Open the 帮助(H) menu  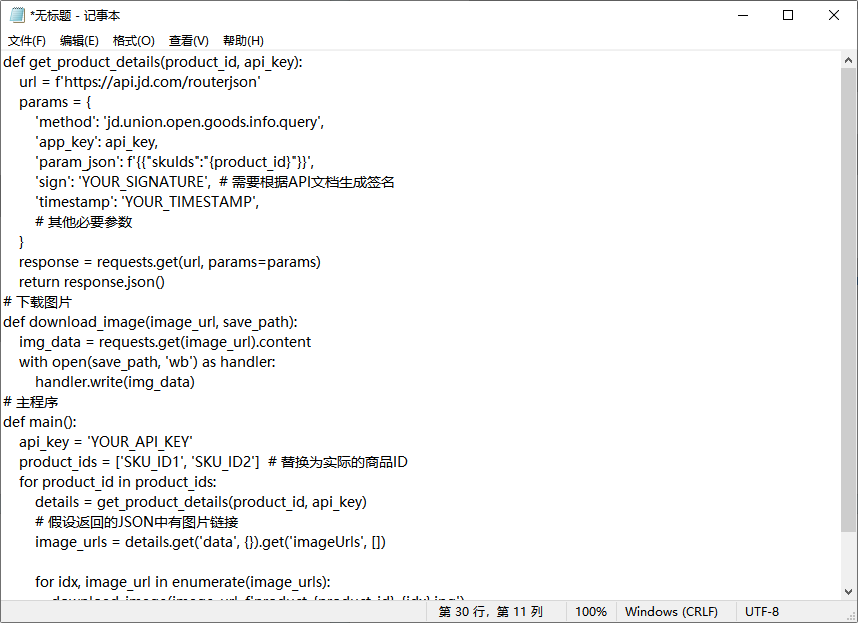pyautogui.click(x=244, y=40)
